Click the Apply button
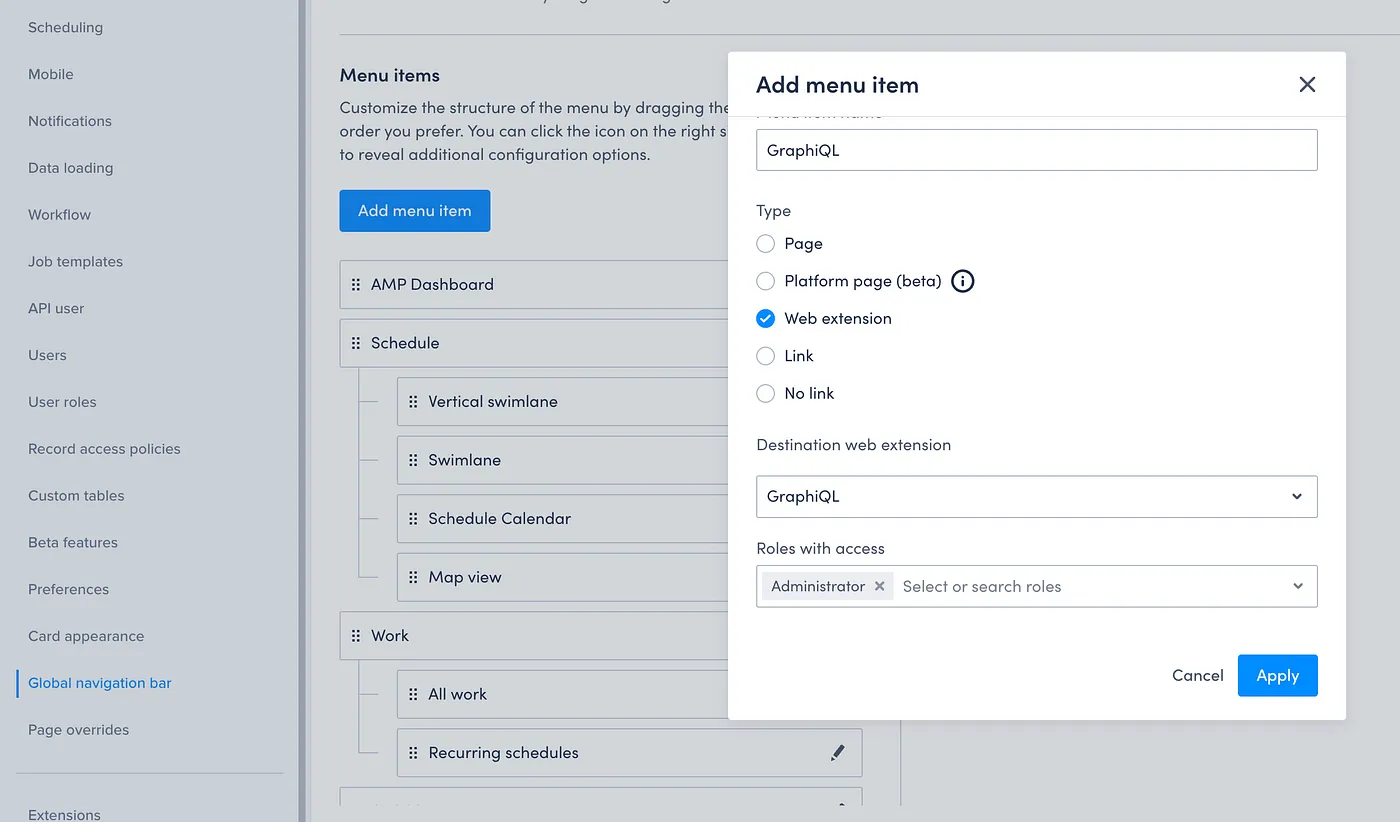1400x822 pixels. (x=1278, y=676)
